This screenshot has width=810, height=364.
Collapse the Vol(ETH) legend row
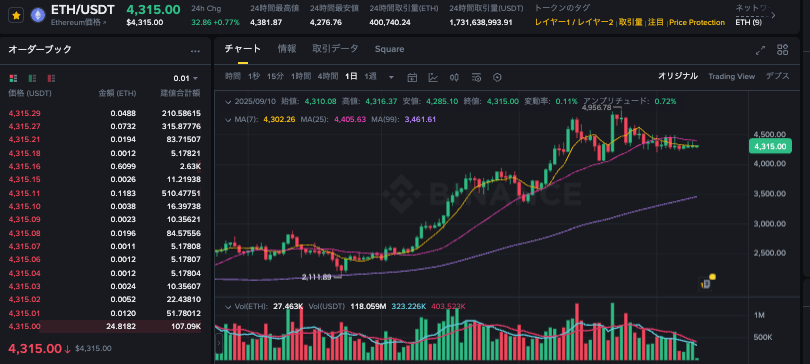[x=228, y=307]
